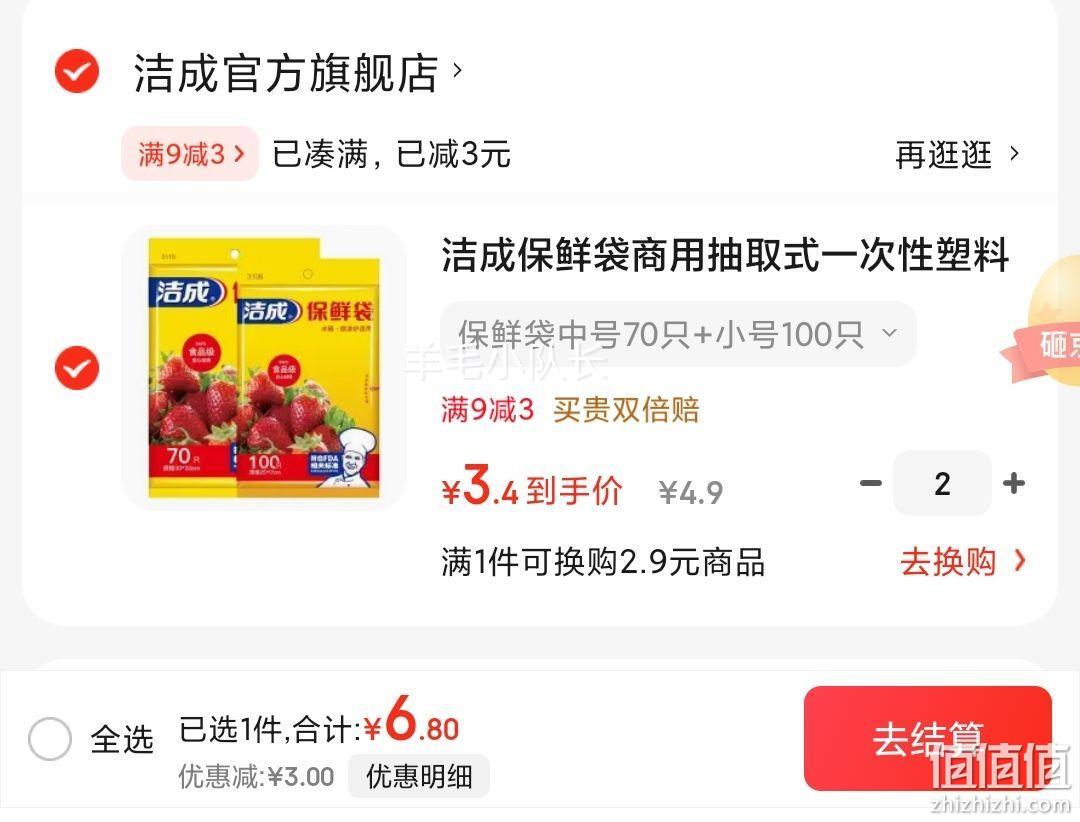Tap the 买贵双倍赔 guarantee label

coord(626,409)
